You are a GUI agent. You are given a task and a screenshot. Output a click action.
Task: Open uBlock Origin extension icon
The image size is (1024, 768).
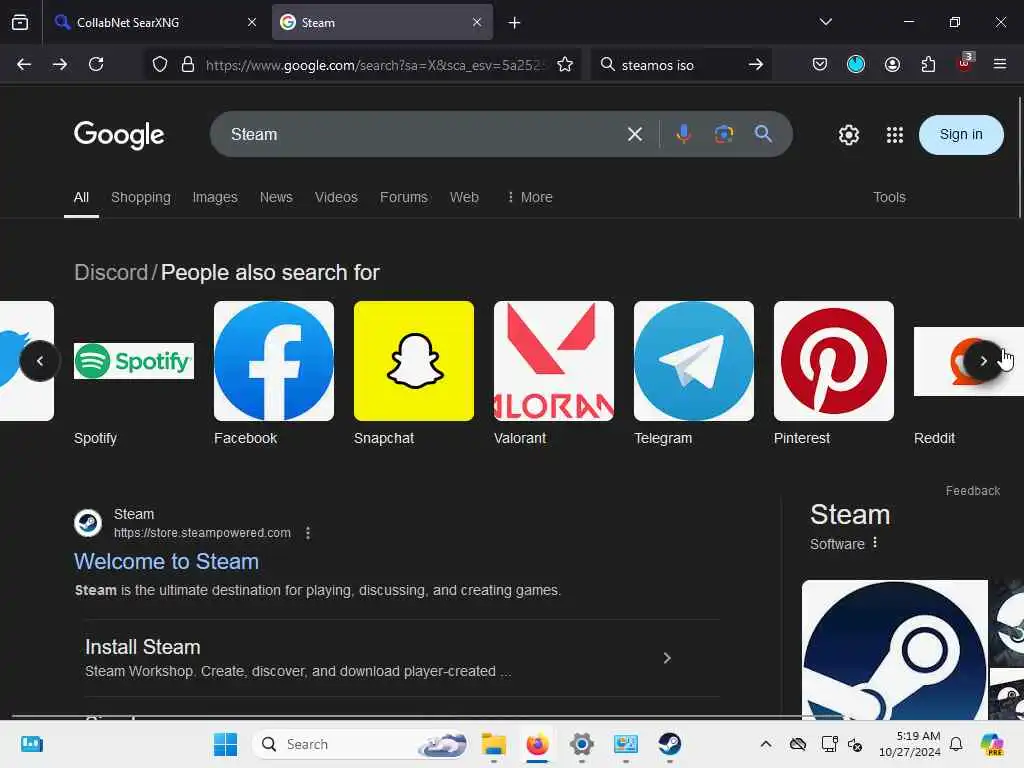pyautogui.click(x=965, y=63)
